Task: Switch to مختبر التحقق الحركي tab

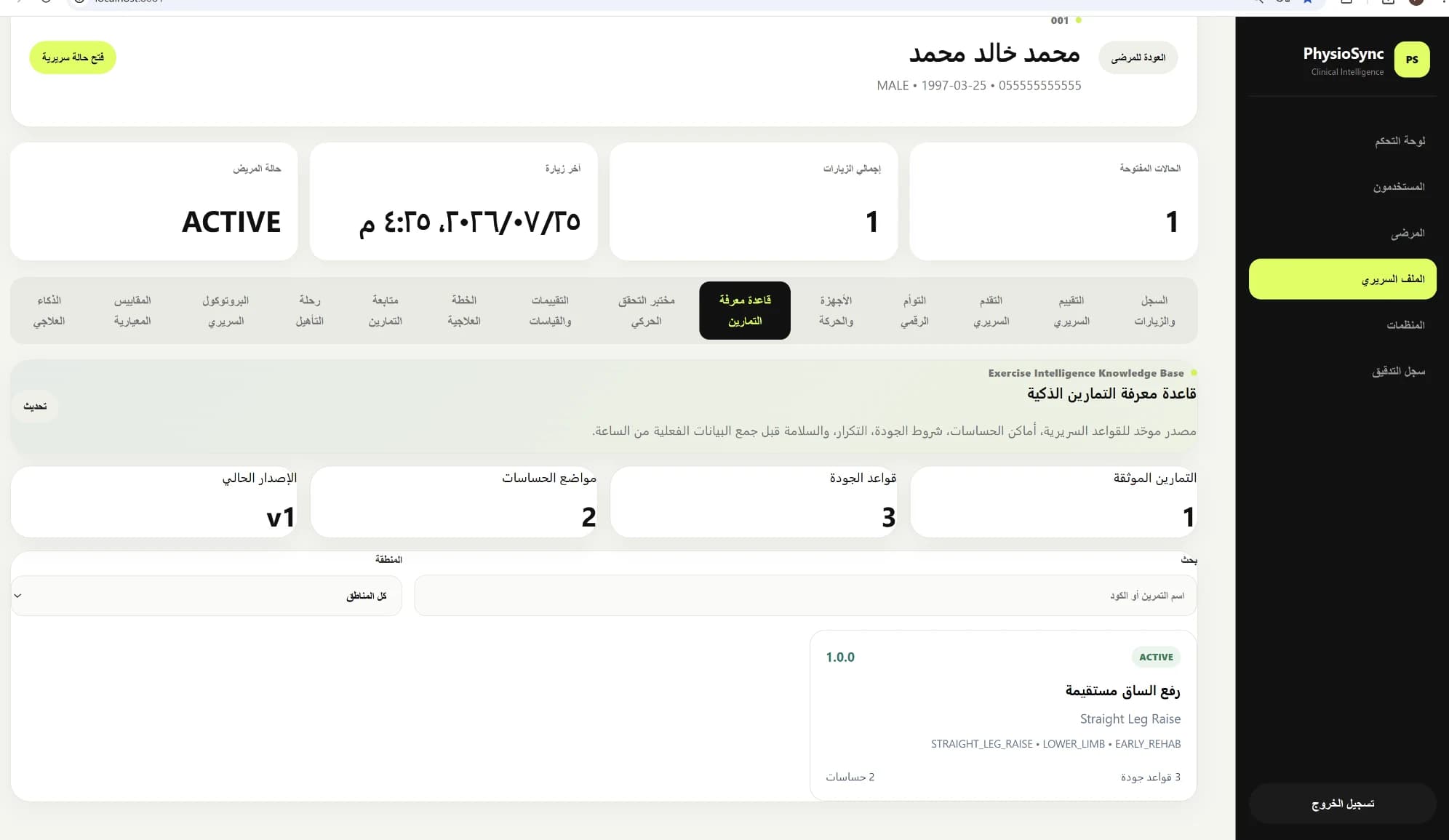Action: click(646, 311)
